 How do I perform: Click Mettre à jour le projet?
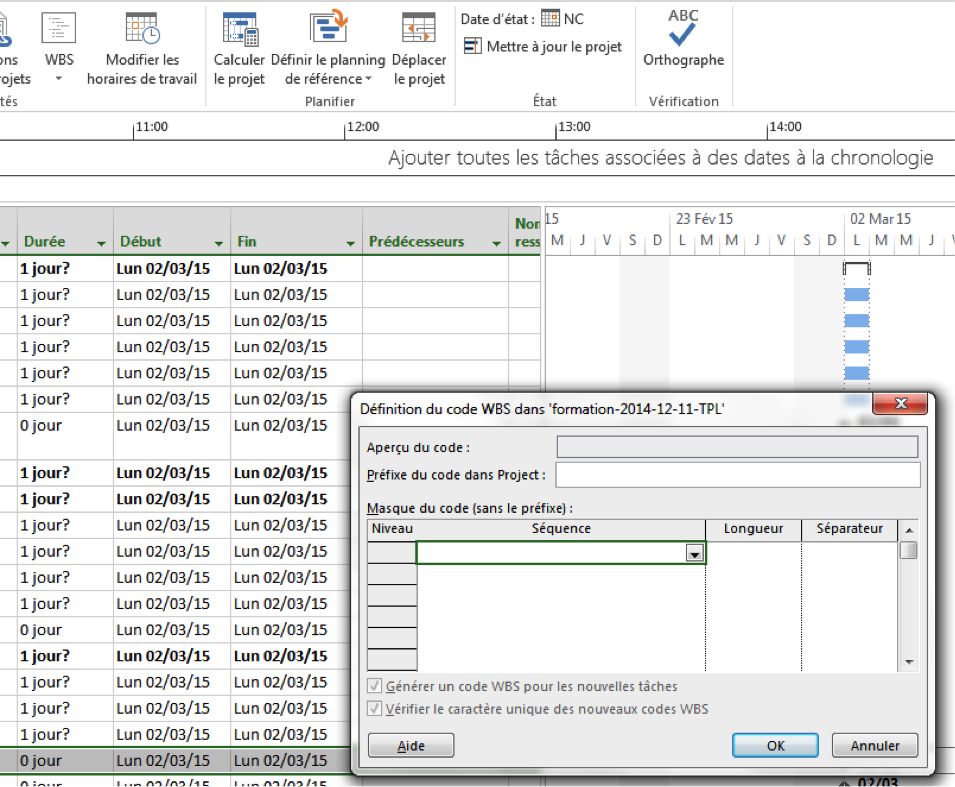[x=543, y=46]
